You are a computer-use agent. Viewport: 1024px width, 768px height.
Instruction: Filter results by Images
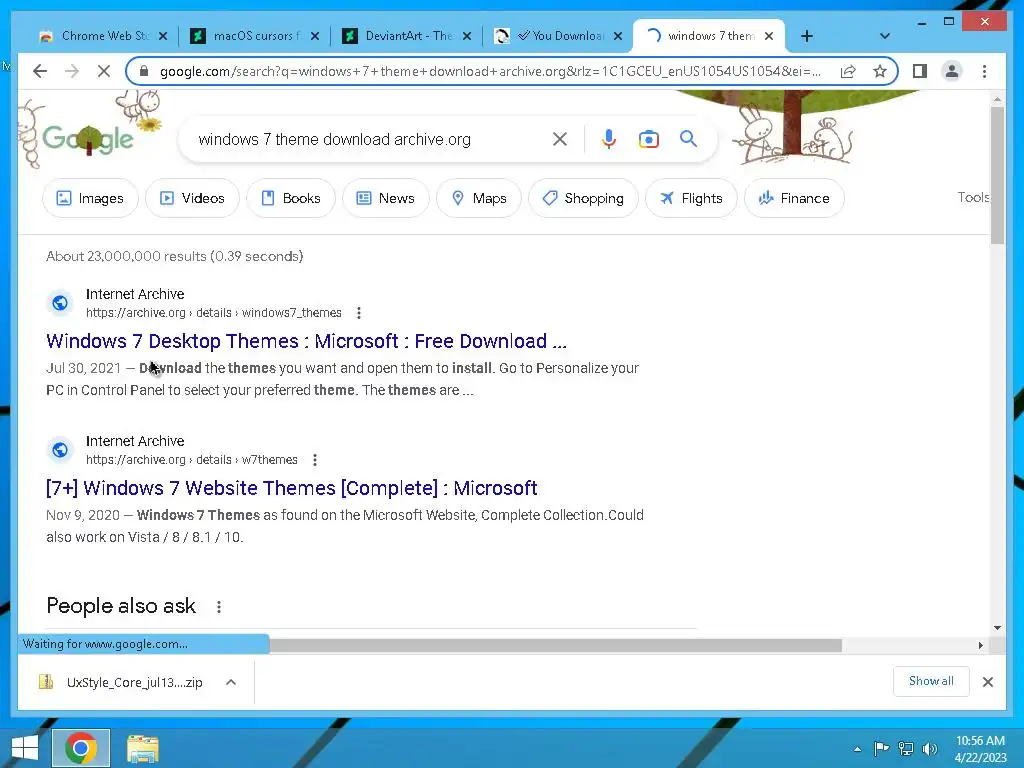pyautogui.click(x=90, y=198)
